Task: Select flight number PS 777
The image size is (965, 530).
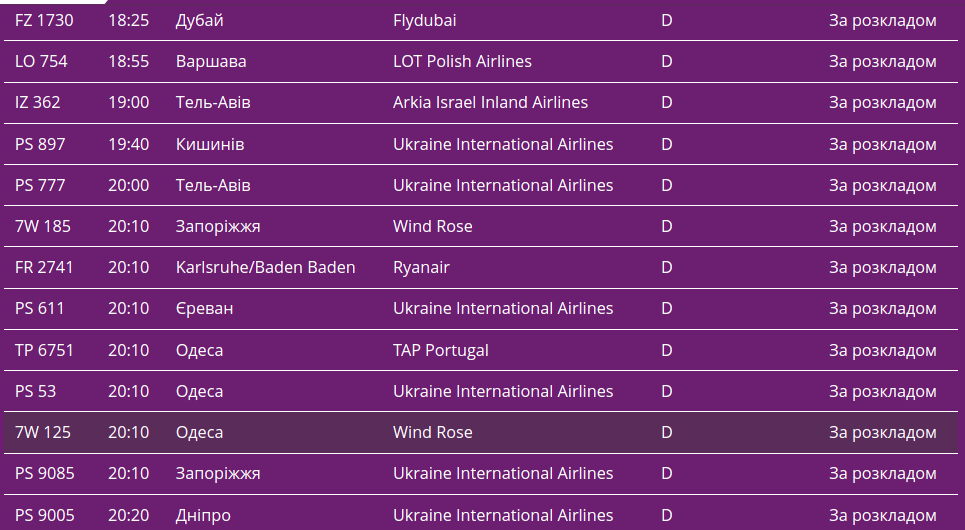Action: click(x=40, y=185)
